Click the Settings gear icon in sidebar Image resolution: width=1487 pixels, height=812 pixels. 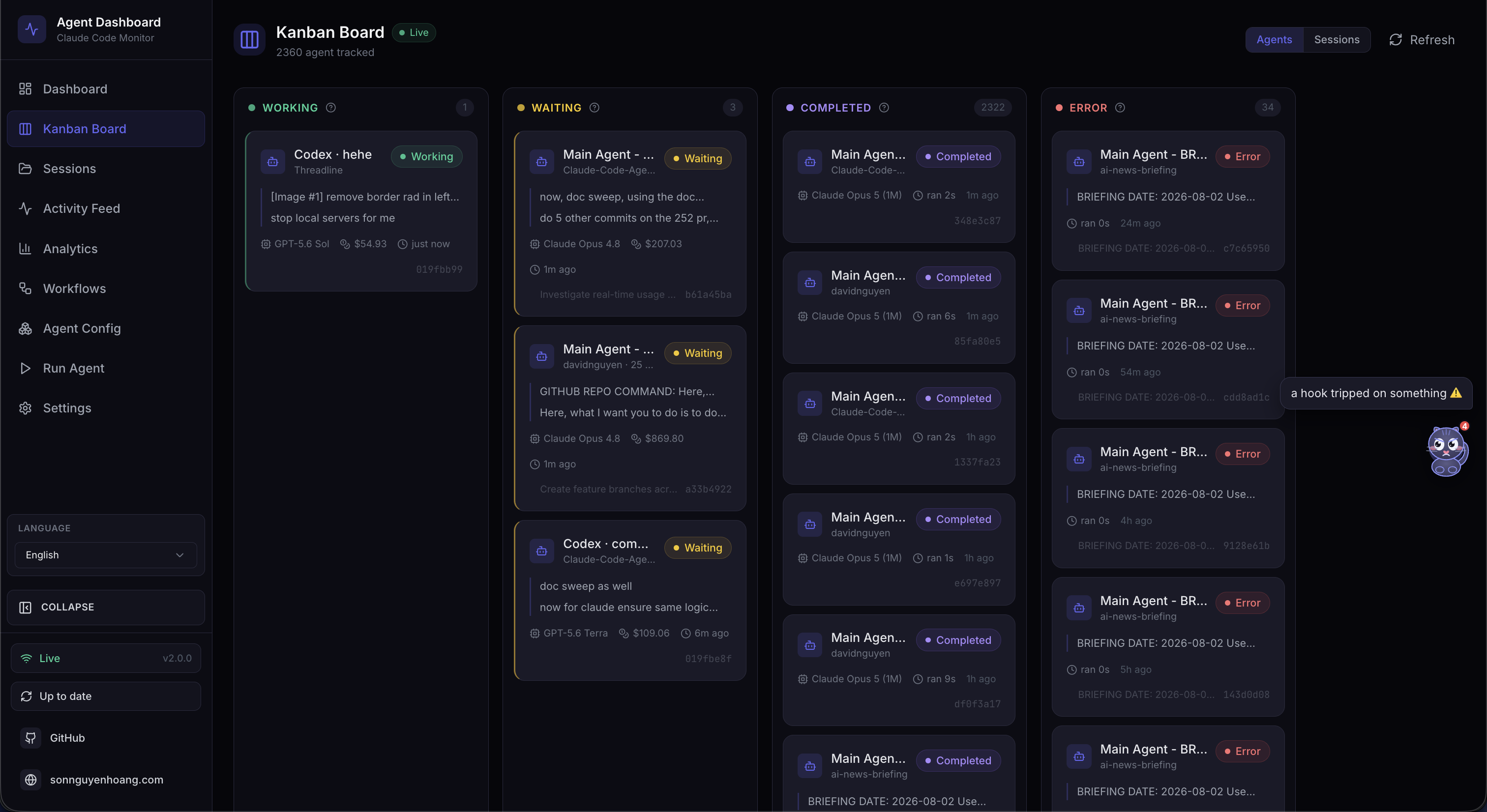25,408
